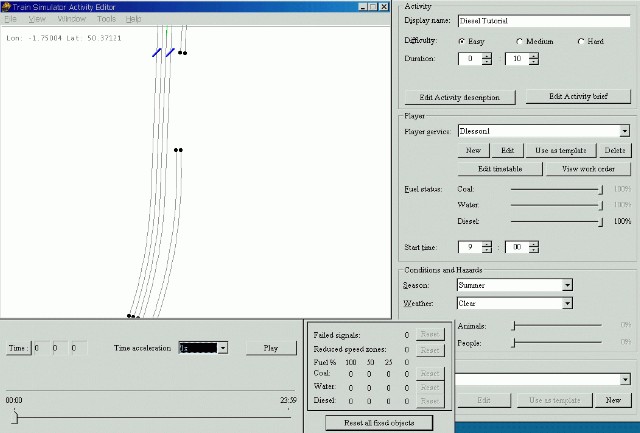640x433 pixels.
Task: Expand the Player service dropdown
Action: click(x=624, y=130)
